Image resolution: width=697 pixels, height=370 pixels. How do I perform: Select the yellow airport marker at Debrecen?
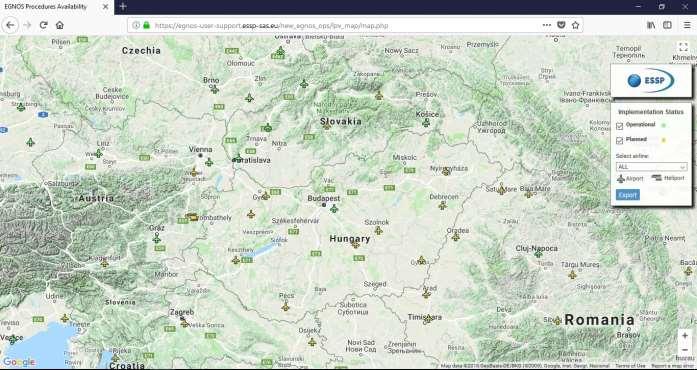click(442, 205)
